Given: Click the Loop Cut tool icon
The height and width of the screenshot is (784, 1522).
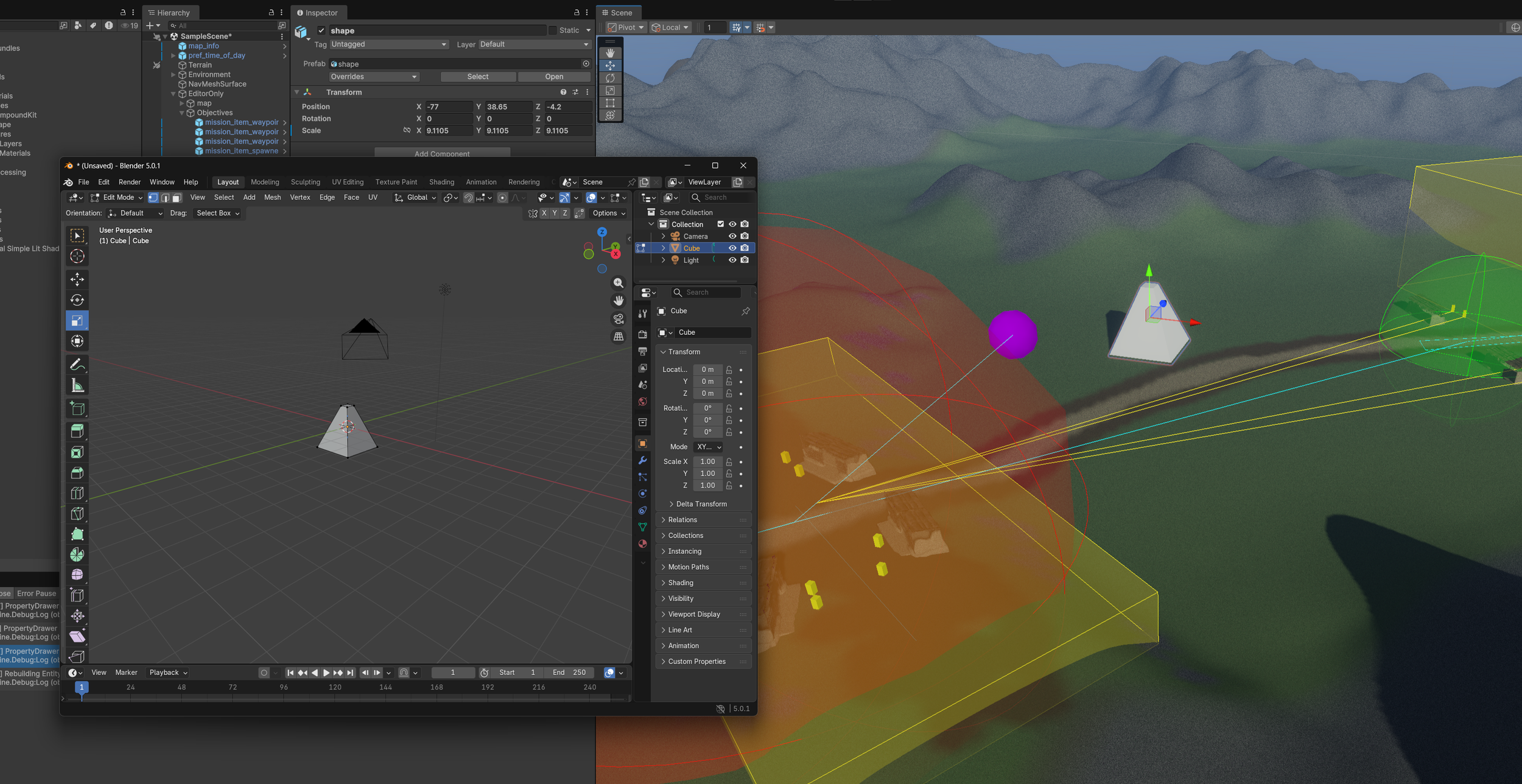Looking at the screenshot, I should [77, 493].
